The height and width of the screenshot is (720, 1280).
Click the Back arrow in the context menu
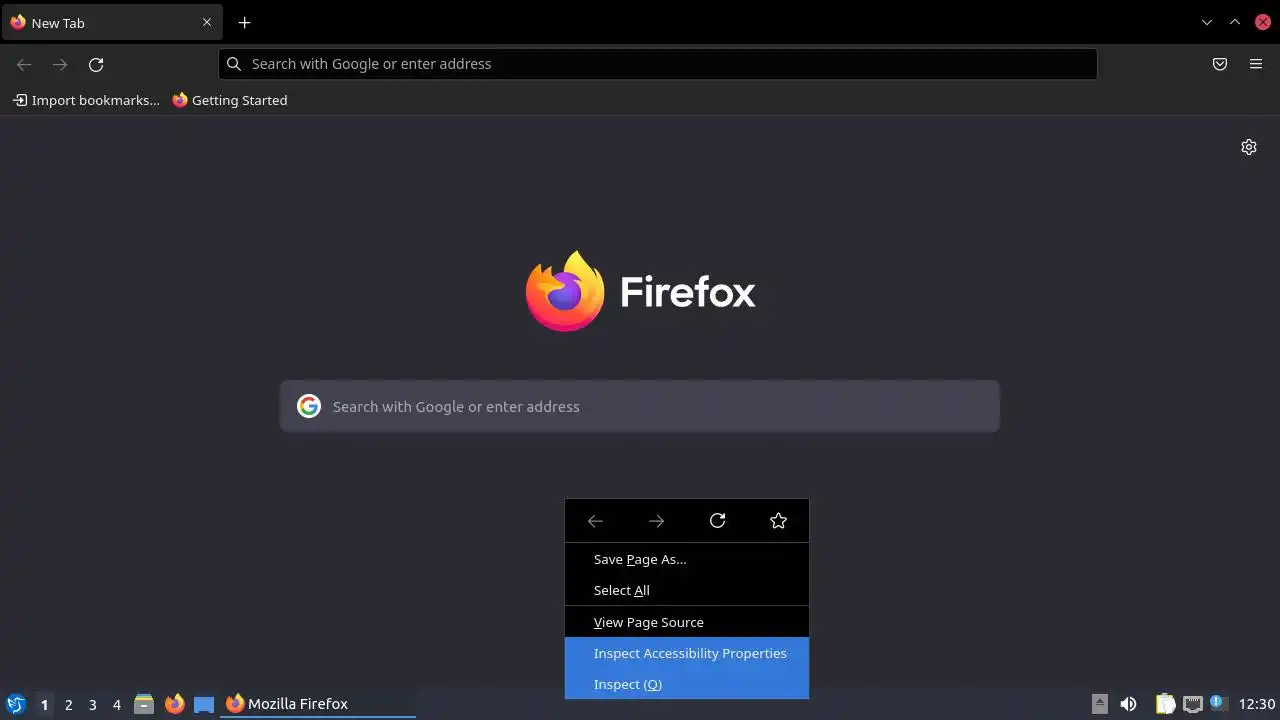(595, 521)
